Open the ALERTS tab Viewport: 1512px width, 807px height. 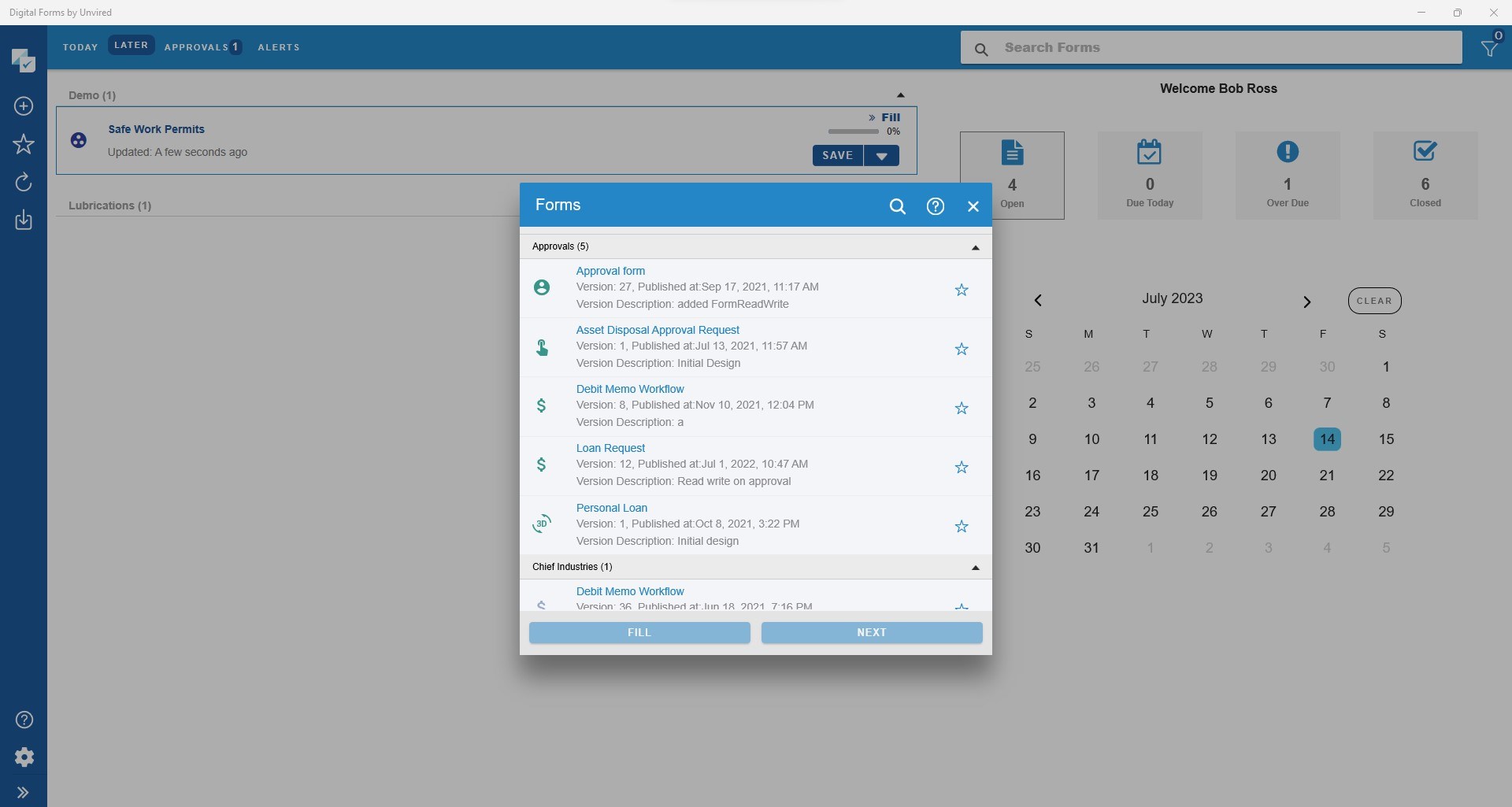pos(279,47)
